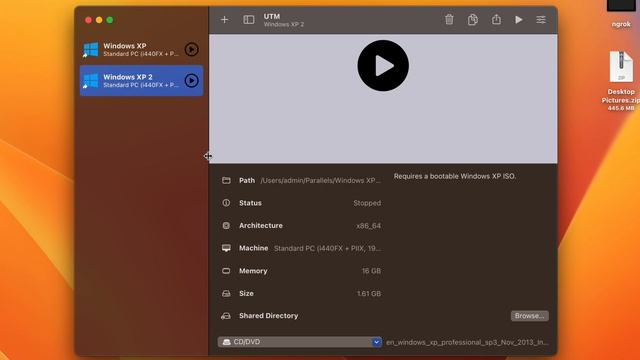Click the green zoom window button
Viewport: 640px width, 360px height.
(x=110, y=20)
